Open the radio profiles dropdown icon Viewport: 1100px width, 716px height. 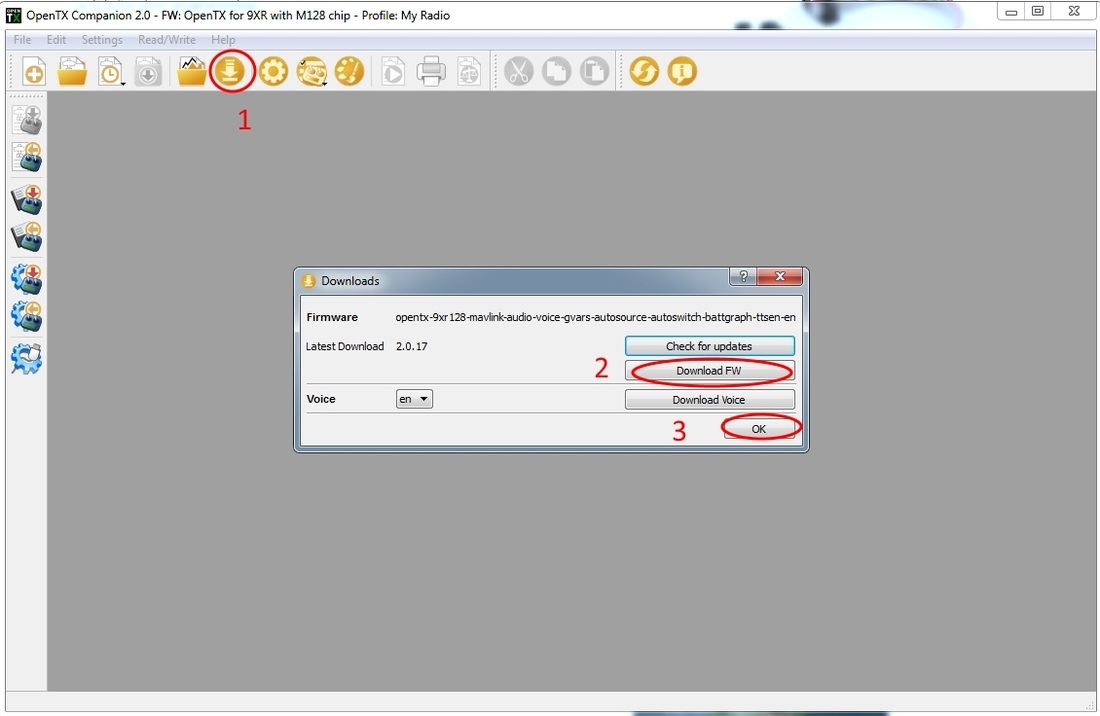pos(312,72)
